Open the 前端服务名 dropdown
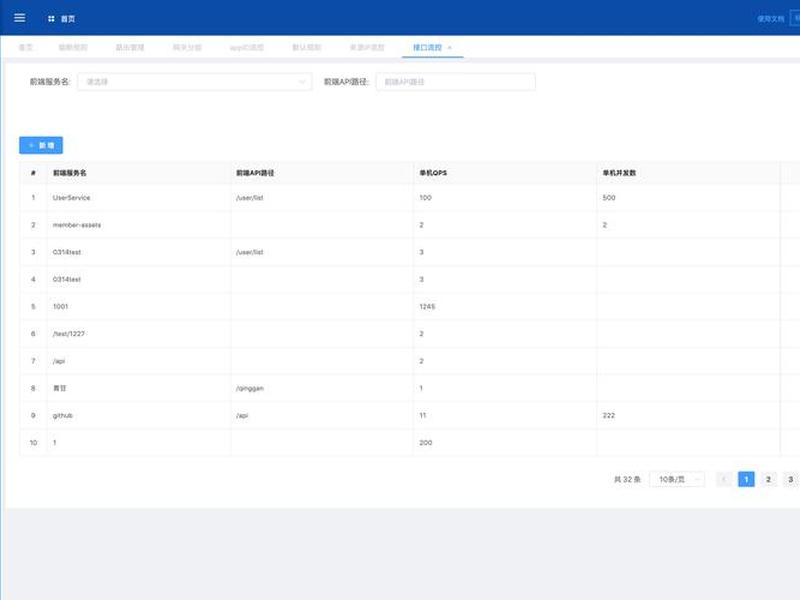Viewport: 800px width, 600px height. [194, 82]
